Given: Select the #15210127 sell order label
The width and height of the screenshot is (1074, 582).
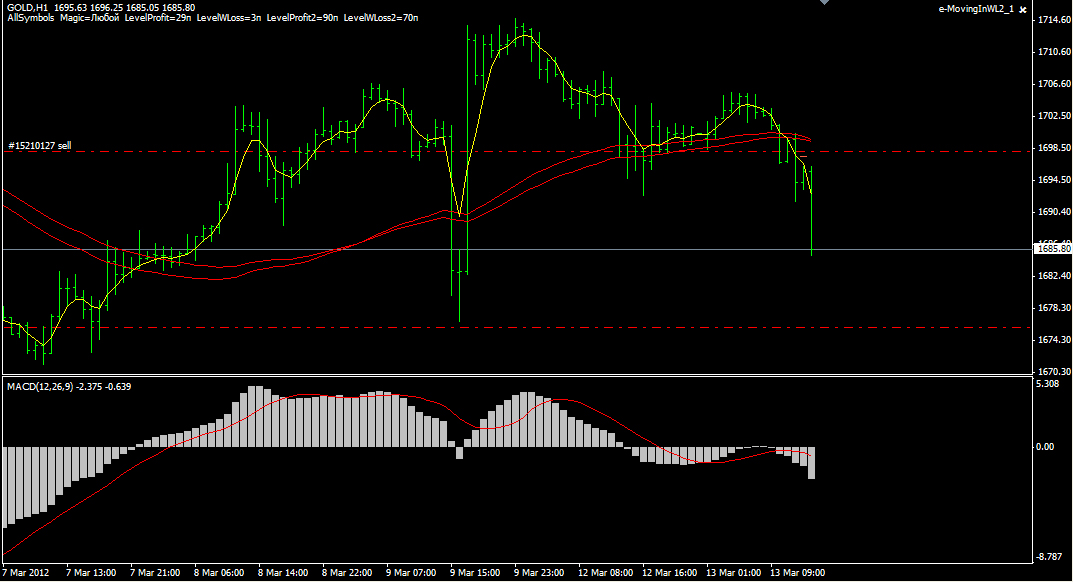Looking at the screenshot, I should click(x=40, y=146).
